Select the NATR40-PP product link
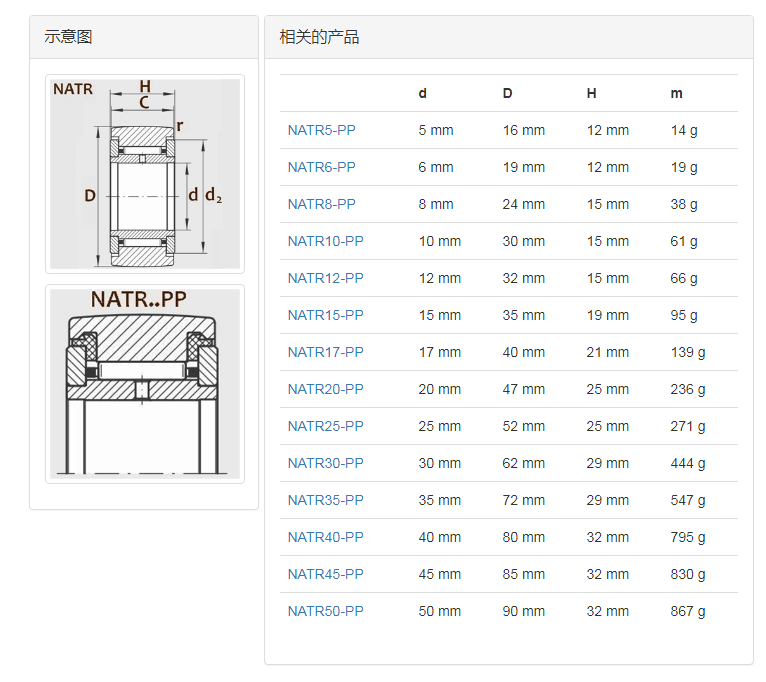766x682 pixels. point(325,537)
